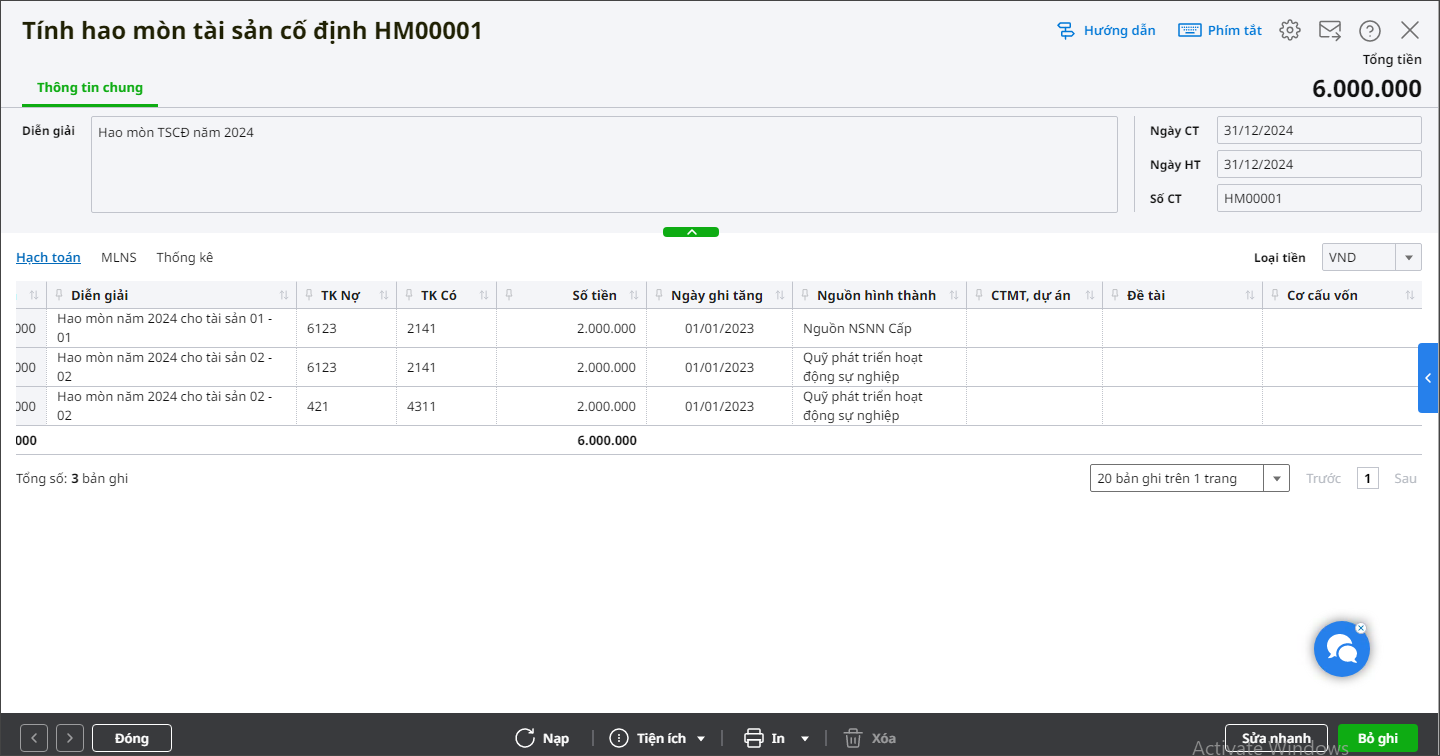Click the mail feedback envelope icon
The height and width of the screenshot is (756, 1440).
1330,30
